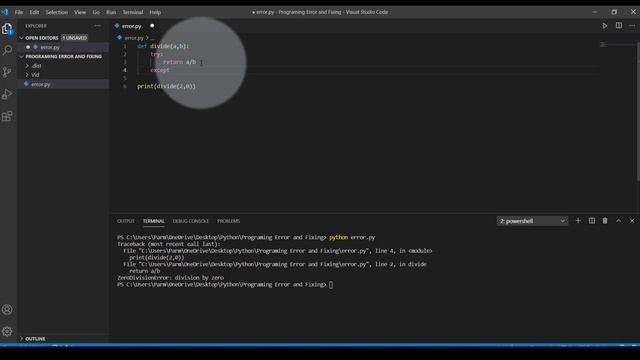Open the Edit menu
This screenshot has width=640, height=360.
coord(34,12)
